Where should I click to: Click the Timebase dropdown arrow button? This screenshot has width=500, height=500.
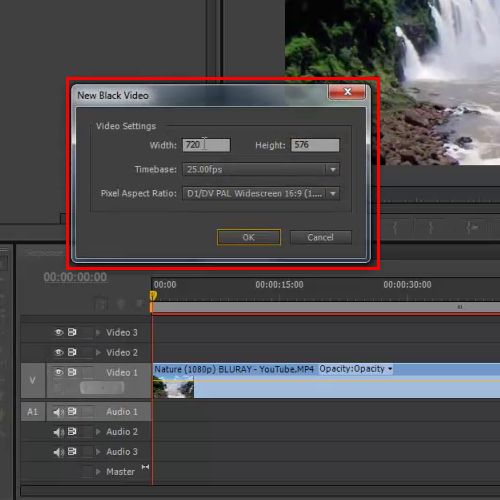pyautogui.click(x=333, y=169)
